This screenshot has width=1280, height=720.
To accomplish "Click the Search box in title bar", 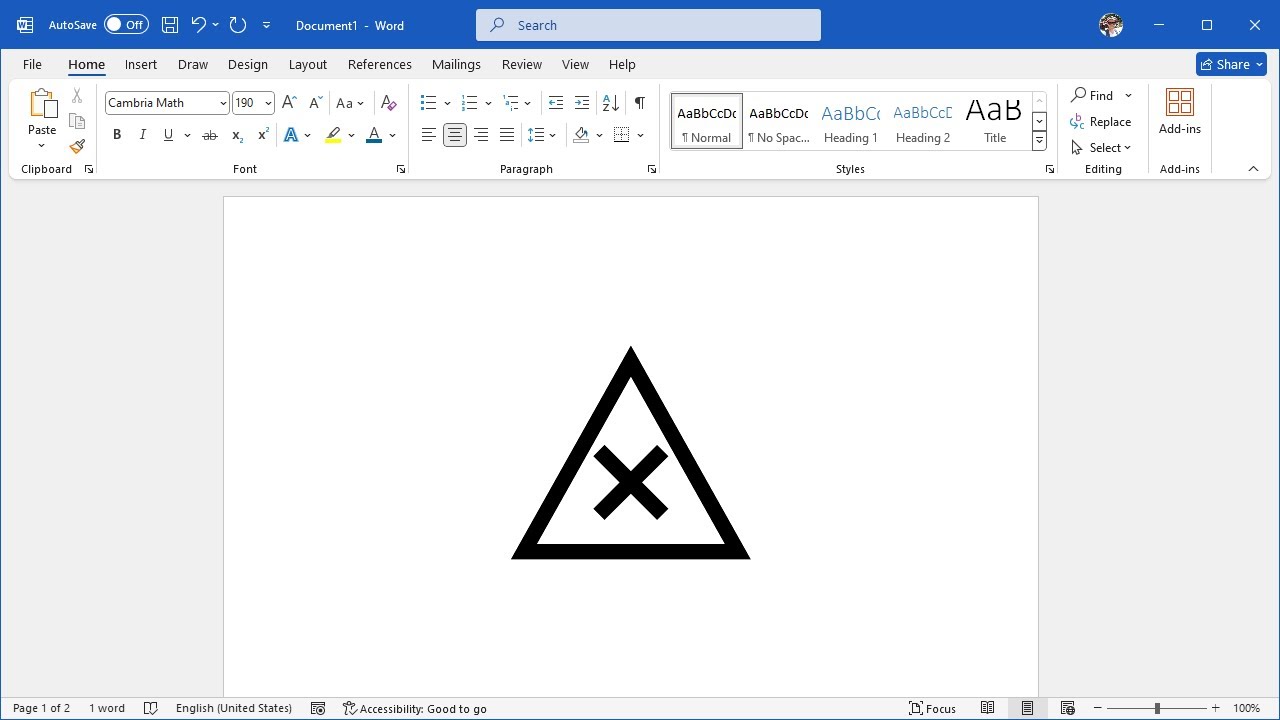I will click(x=648, y=25).
